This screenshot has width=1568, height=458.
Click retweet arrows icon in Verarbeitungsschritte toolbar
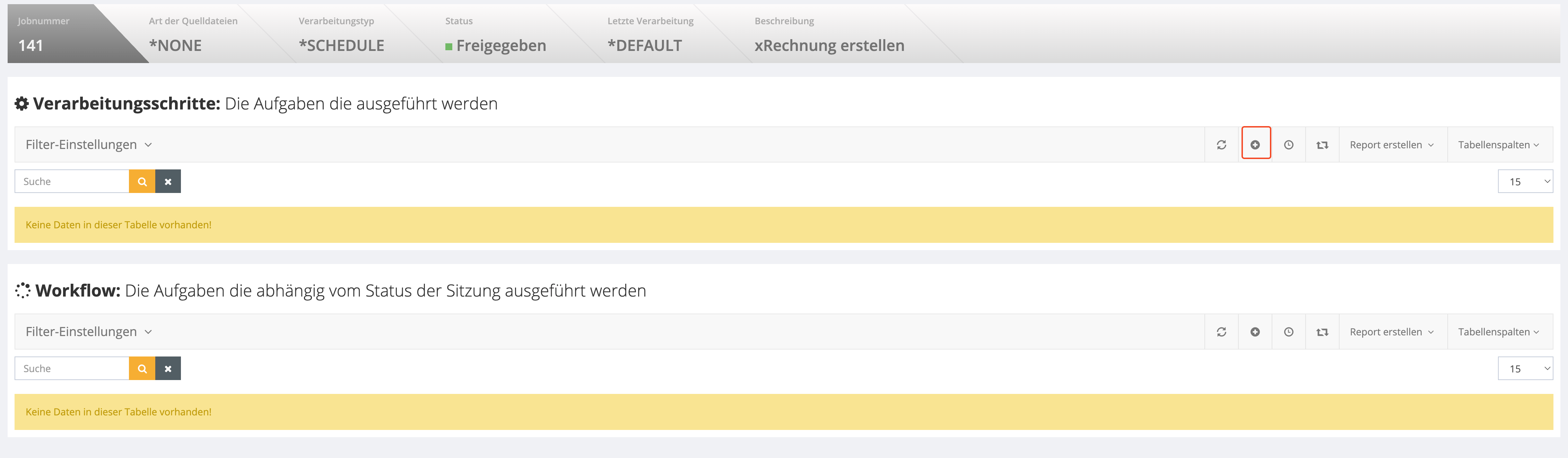point(1322,145)
